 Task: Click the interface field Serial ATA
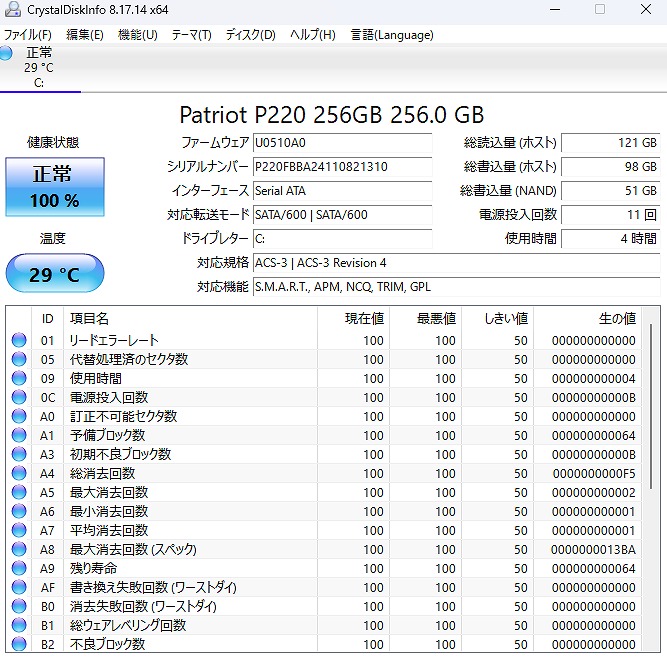pos(342,191)
